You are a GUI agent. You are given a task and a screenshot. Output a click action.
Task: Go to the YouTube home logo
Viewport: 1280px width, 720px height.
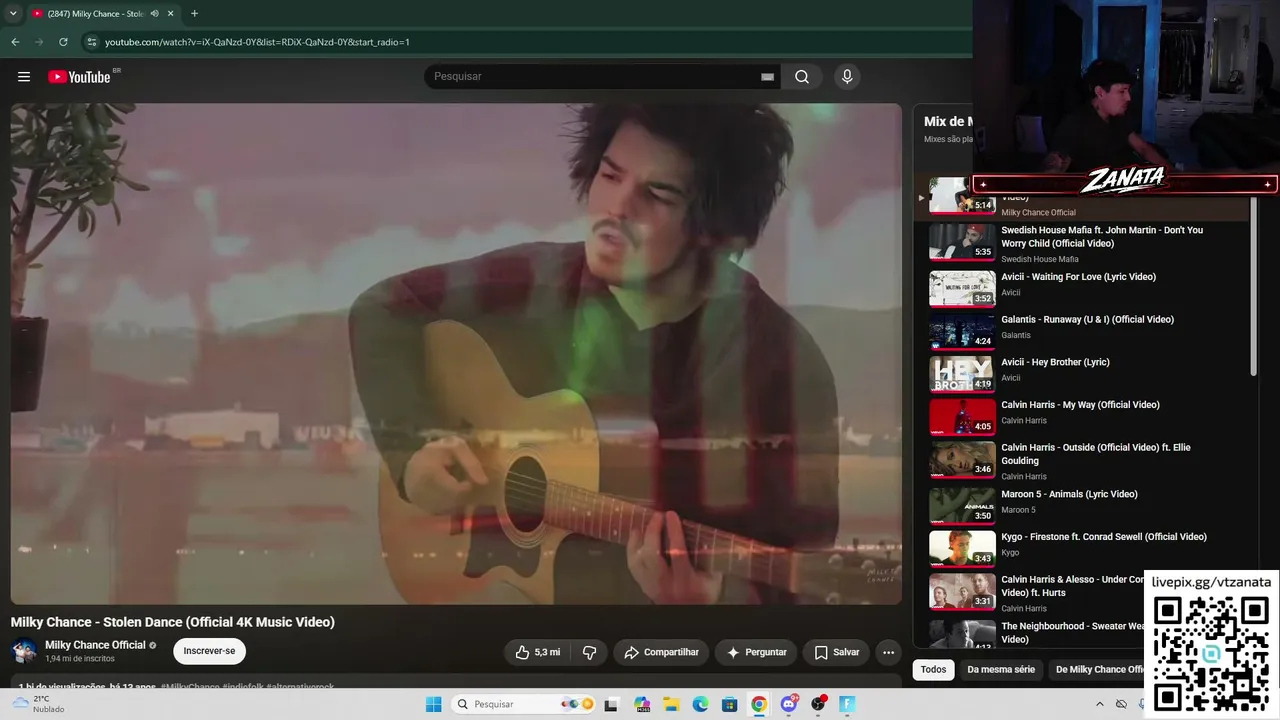(x=79, y=77)
